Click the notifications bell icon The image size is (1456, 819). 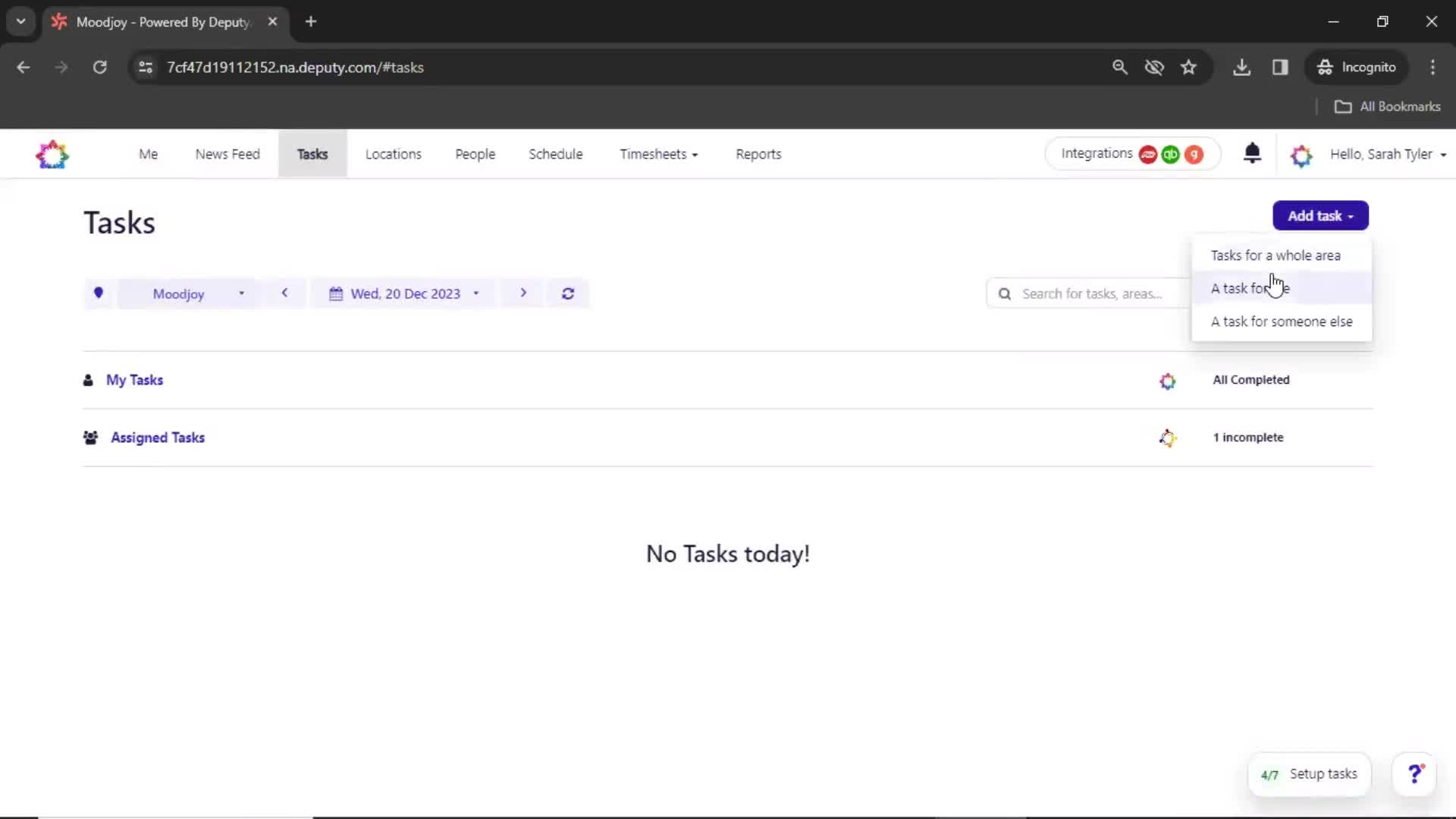[x=1251, y=154]
